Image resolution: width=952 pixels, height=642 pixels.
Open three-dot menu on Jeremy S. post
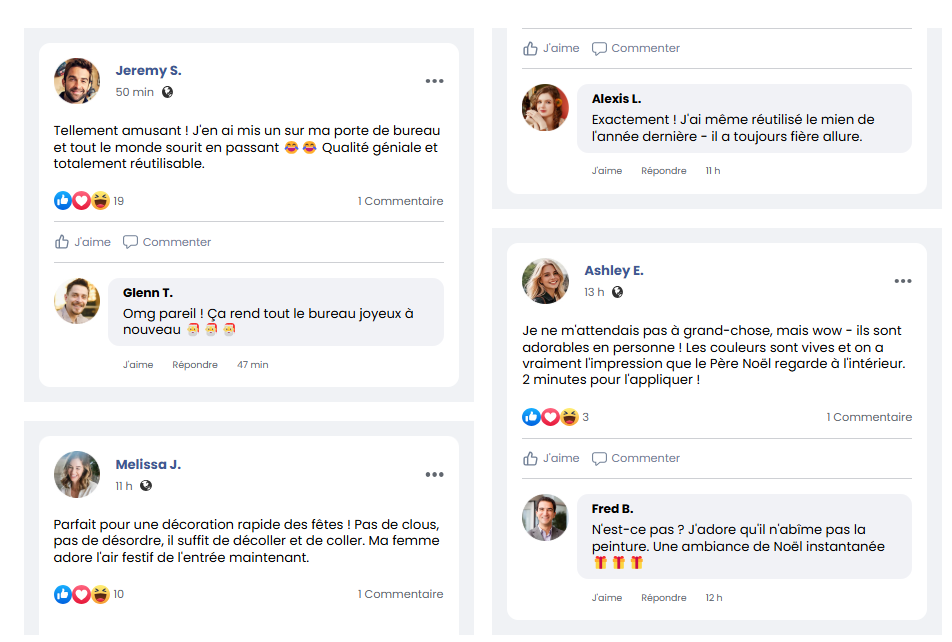[x=434, y=81]
